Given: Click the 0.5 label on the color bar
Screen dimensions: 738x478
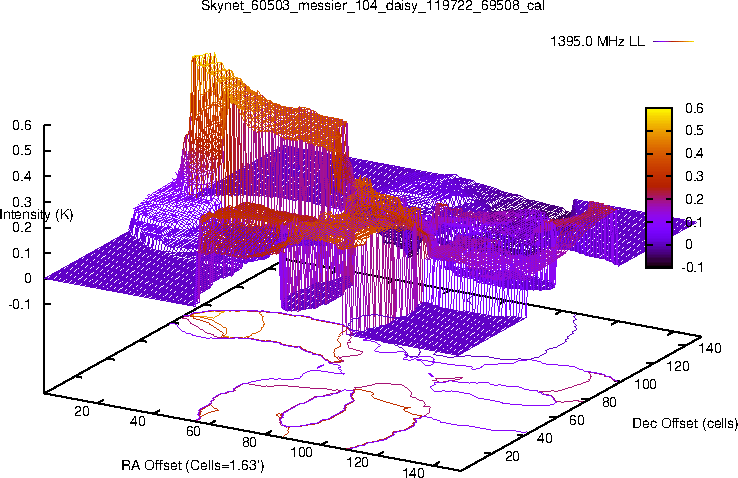Looking at the screenshot, I should point(694,130).
